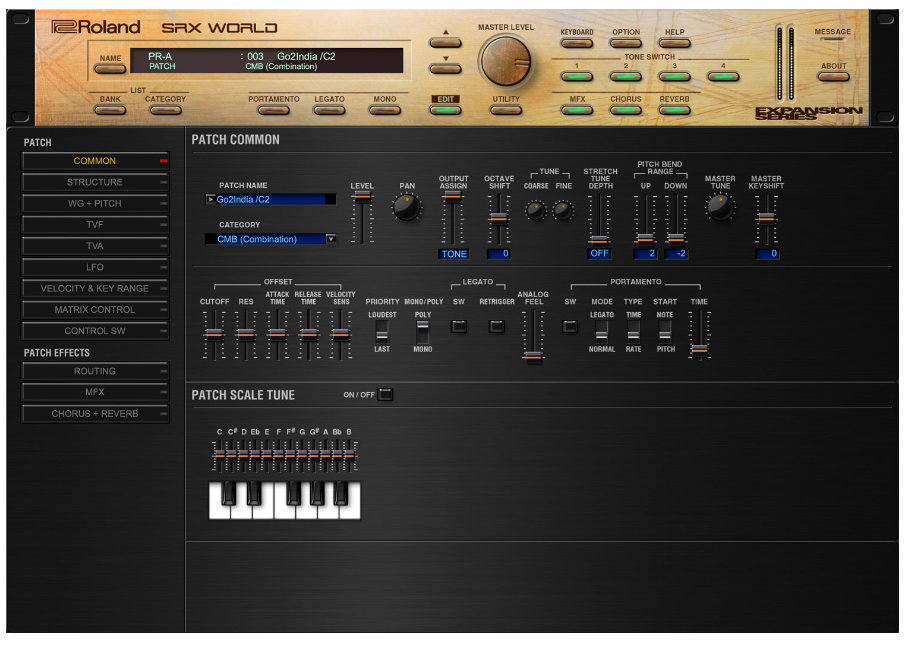The width and height of the screenshot is (914, 649).
Task: Toggle the Legato button in header
Action: 329,110
